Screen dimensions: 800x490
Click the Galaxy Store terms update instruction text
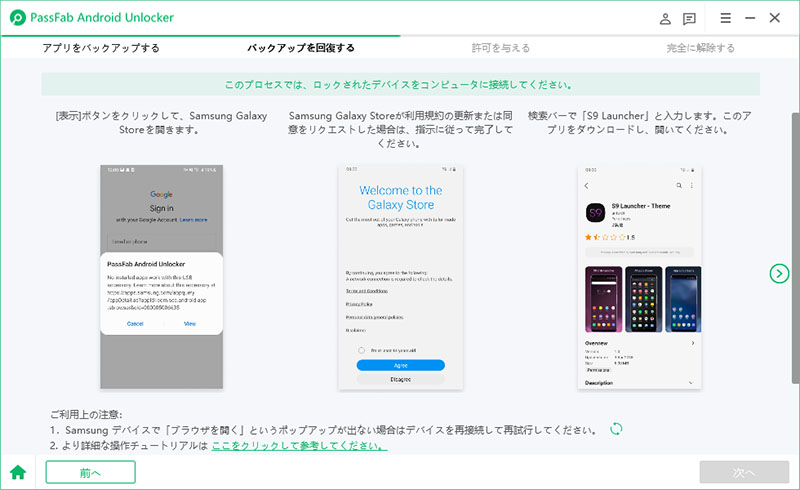tap(401, 130)
